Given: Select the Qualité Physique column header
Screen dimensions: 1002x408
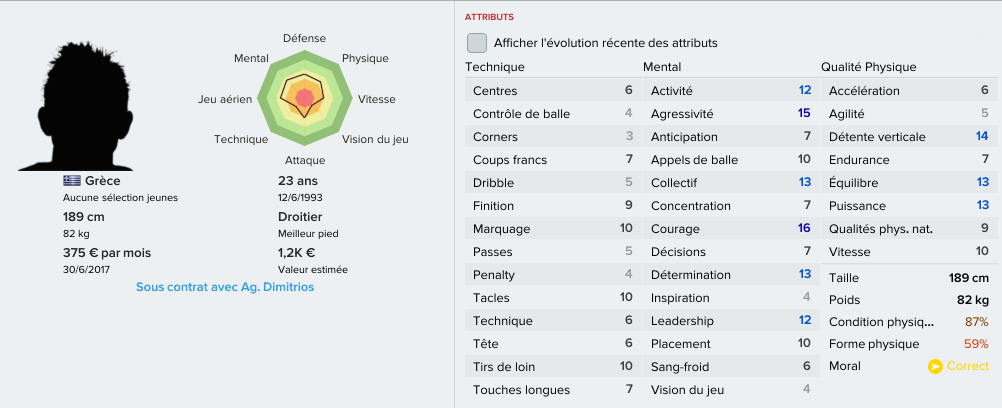Looking at the screenshot, I should click(868, 67).
